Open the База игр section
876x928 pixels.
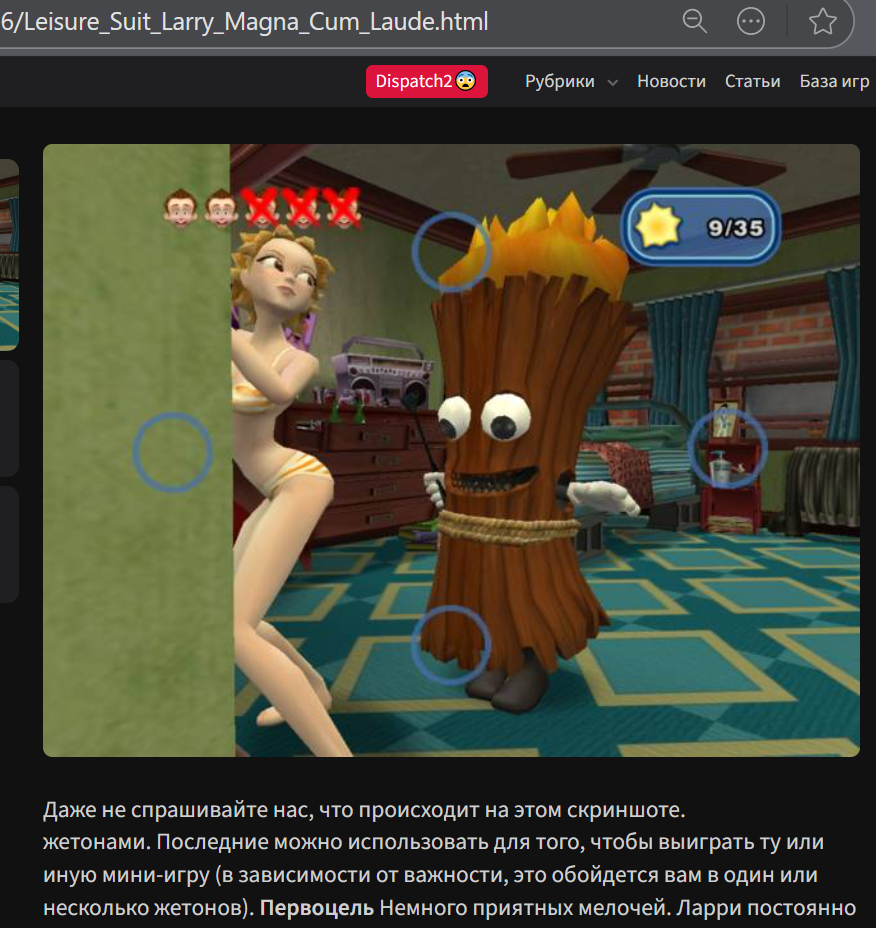point(835,81)
